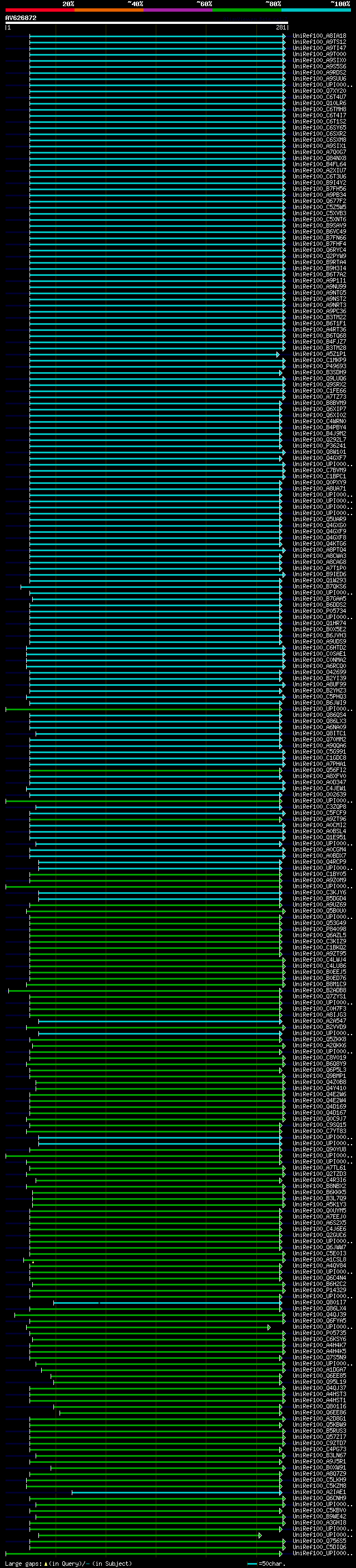Image resolution: width=356 pixels, height=1568 pixels.
Task: Select hit UniRef100_Q7XY20
Action: [319, 91]
